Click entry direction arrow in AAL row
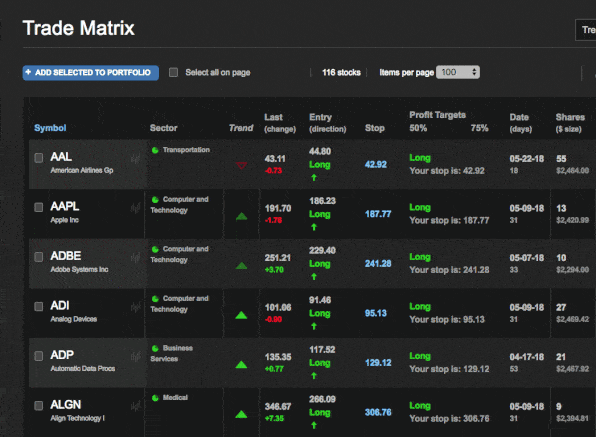Viewport: 596px width, 437px height. (314, 177)
